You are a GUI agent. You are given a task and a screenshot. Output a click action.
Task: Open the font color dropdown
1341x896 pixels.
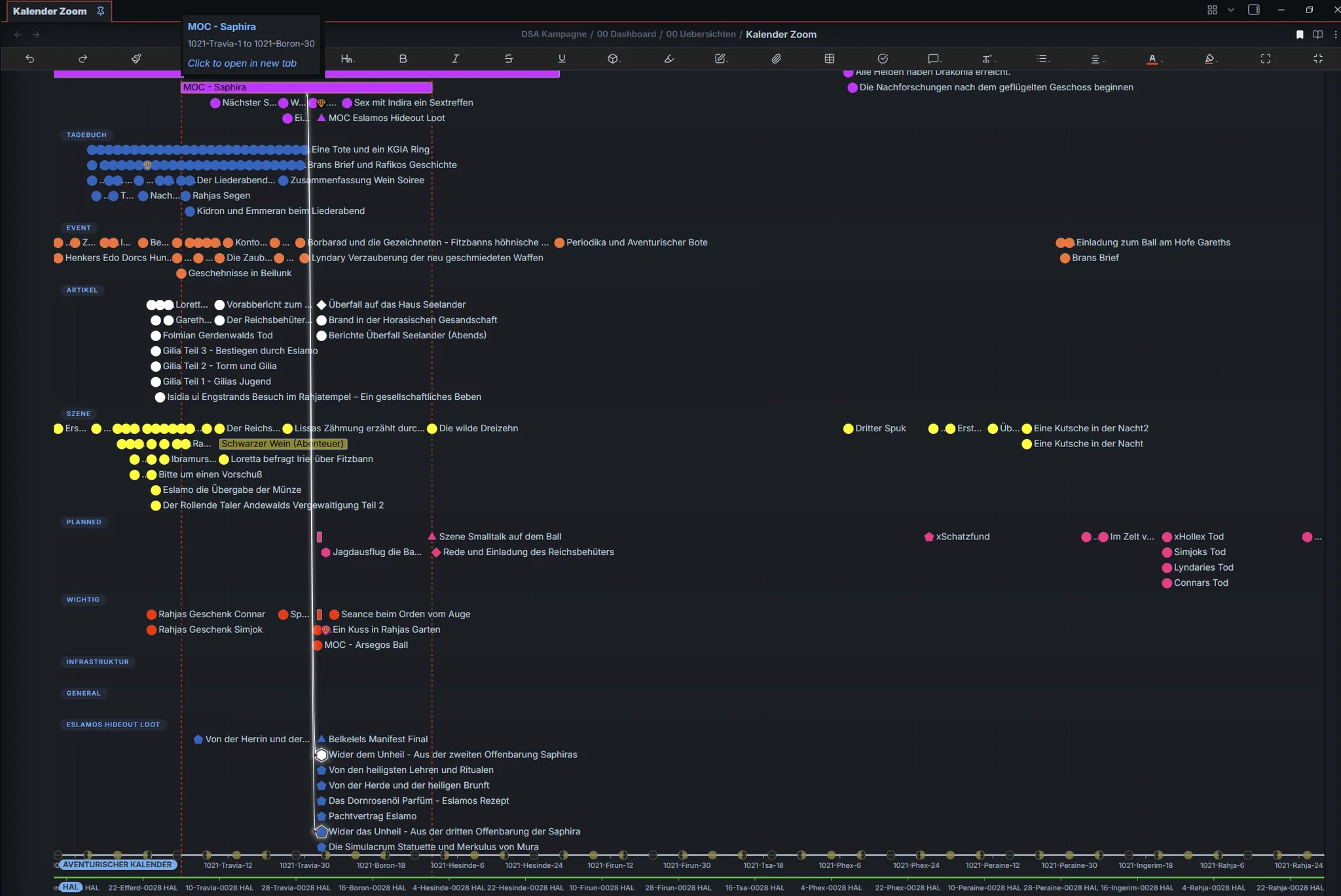1154,59
